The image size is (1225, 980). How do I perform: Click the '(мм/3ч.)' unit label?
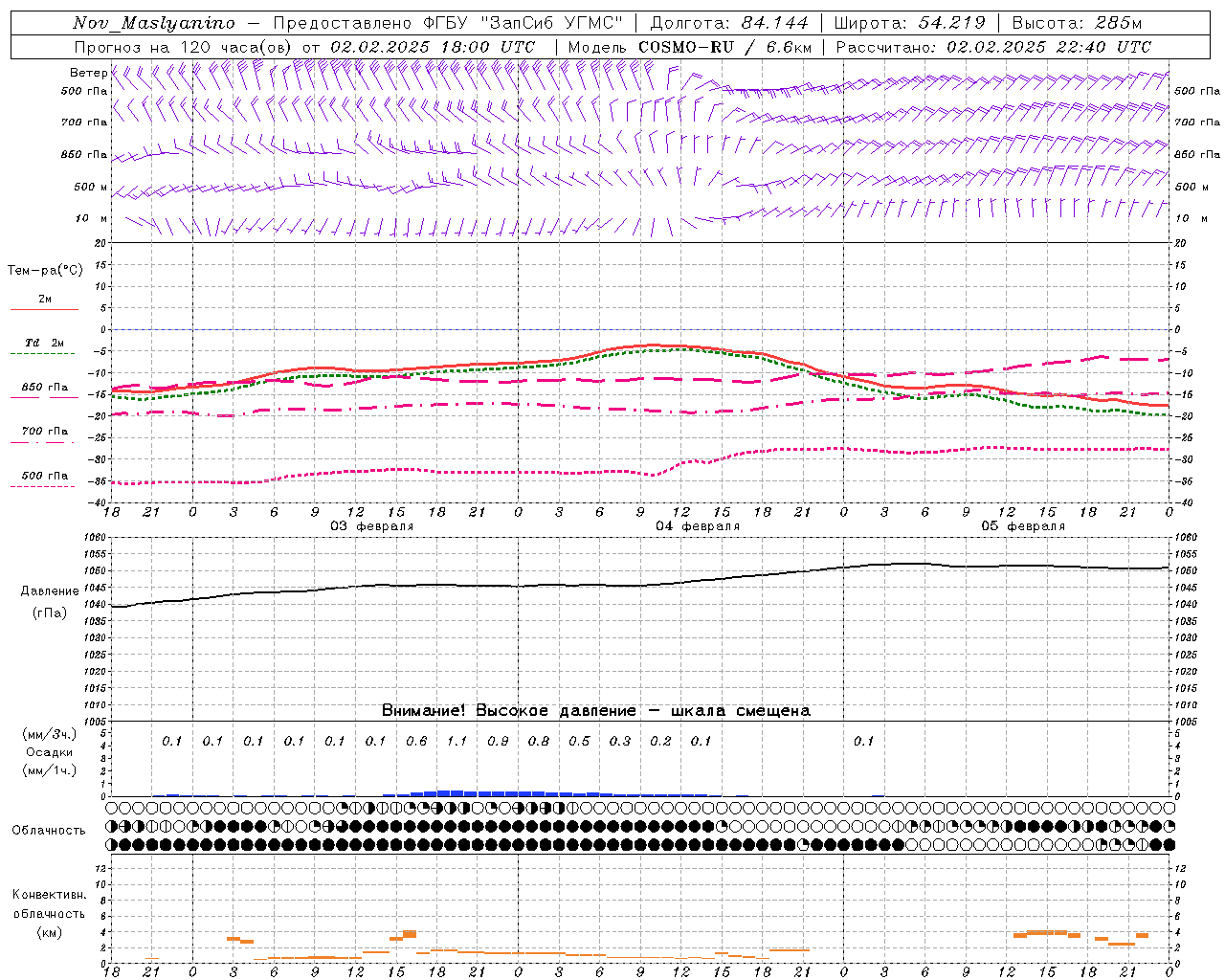click(x=50, y=734)
